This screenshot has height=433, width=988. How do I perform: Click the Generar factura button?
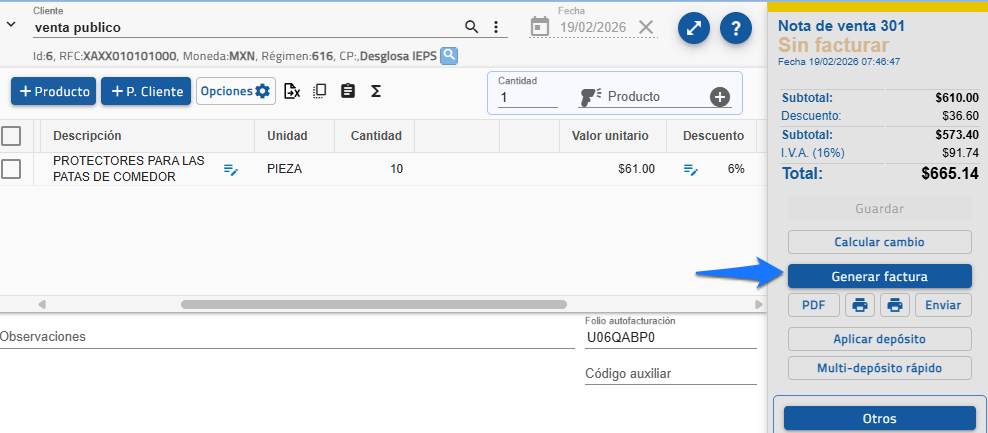pyautogui.click(x=879, y=276)
